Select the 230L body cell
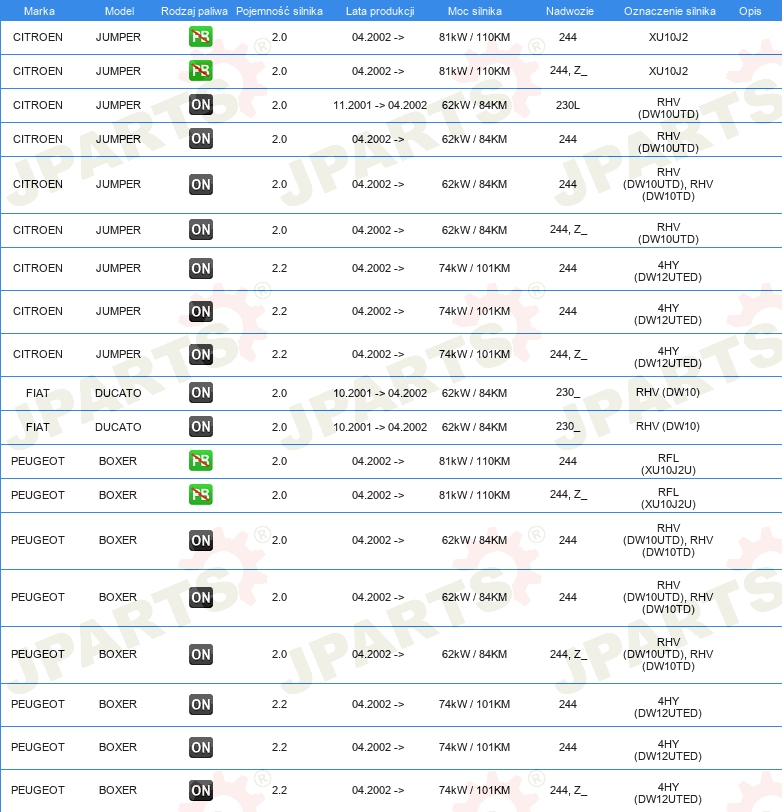 [568, 105]
